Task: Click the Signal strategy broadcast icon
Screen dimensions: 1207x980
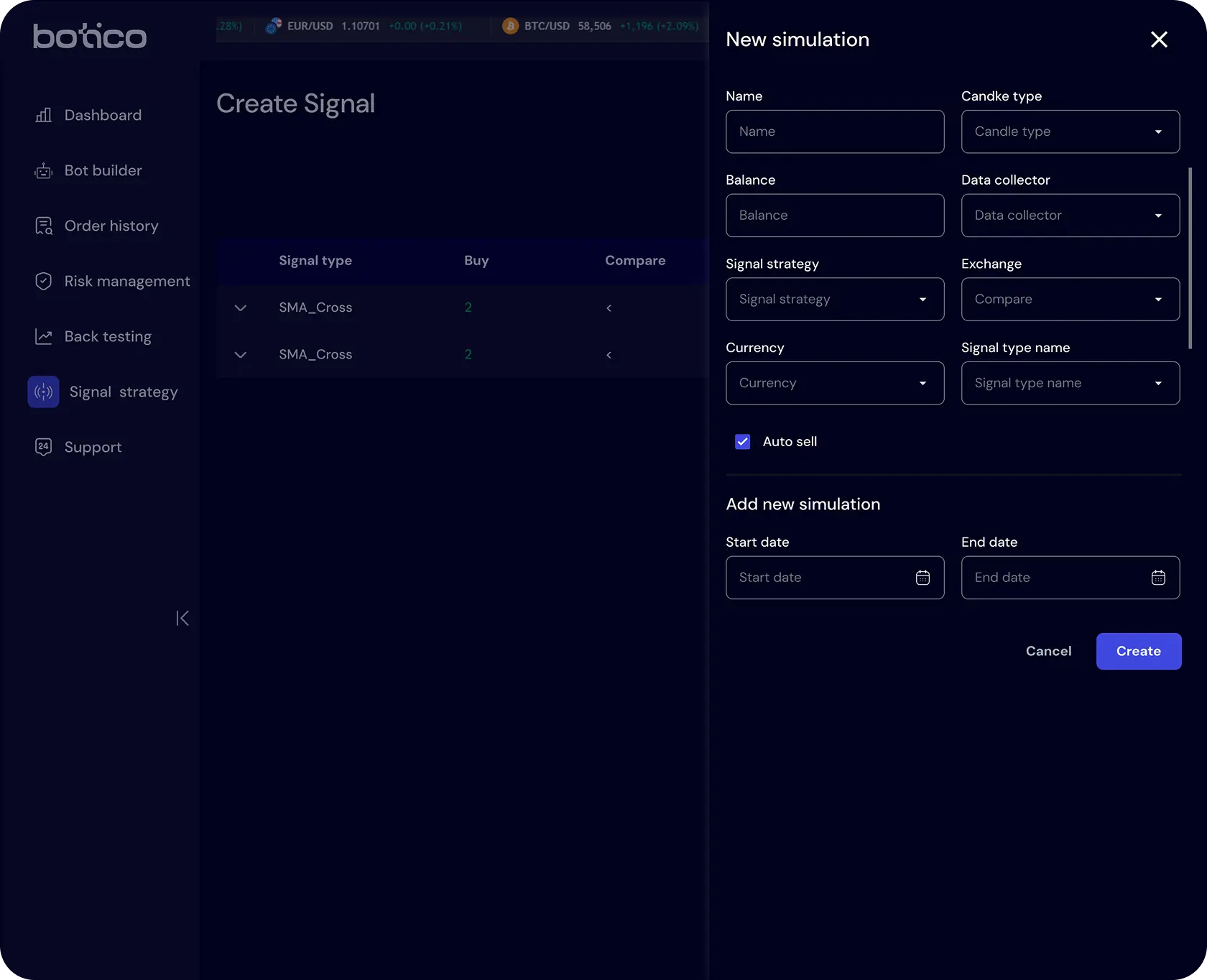Action: coord(43,392)
